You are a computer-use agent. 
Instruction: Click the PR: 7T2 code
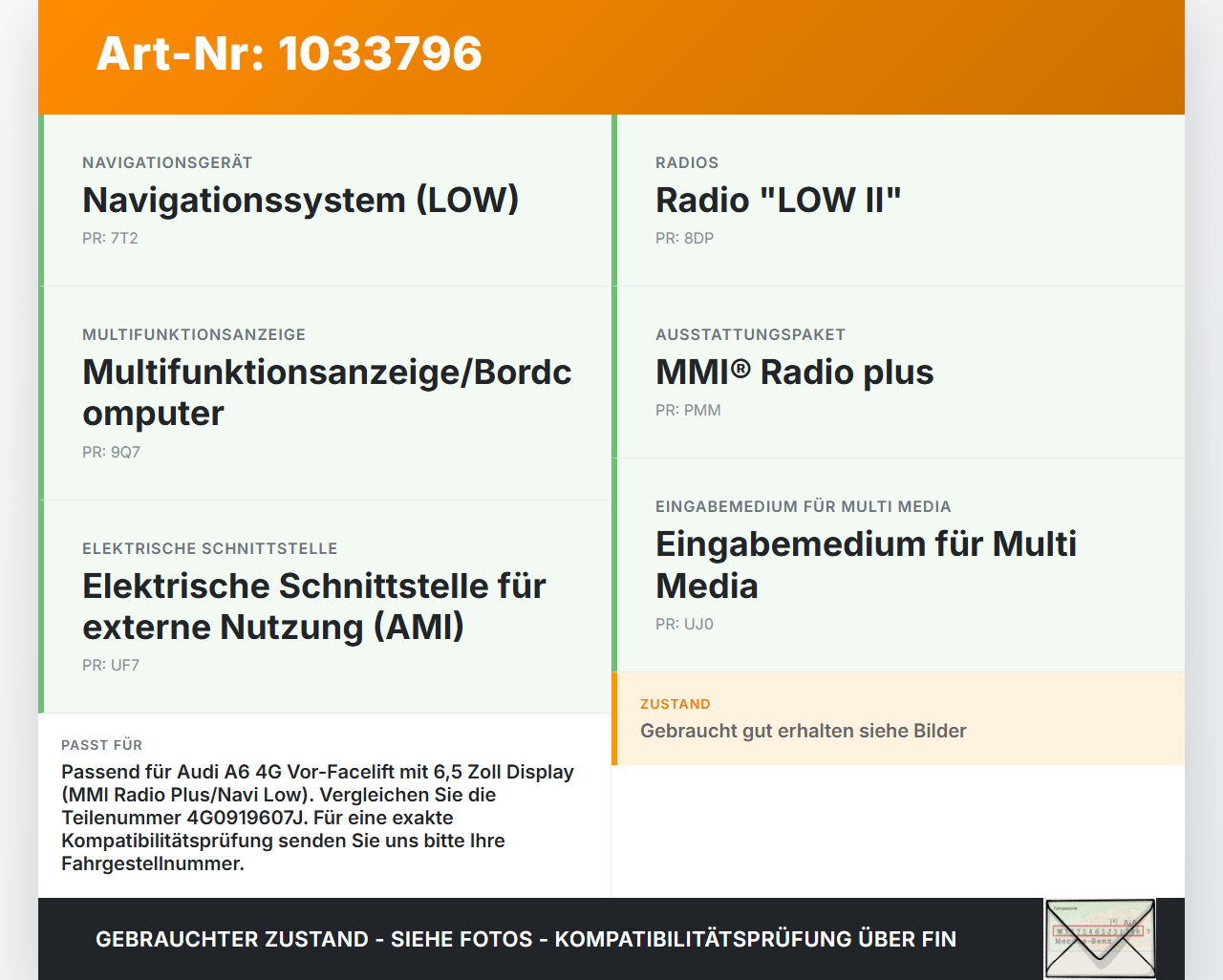pyautogui.click(x=110, y=238)
